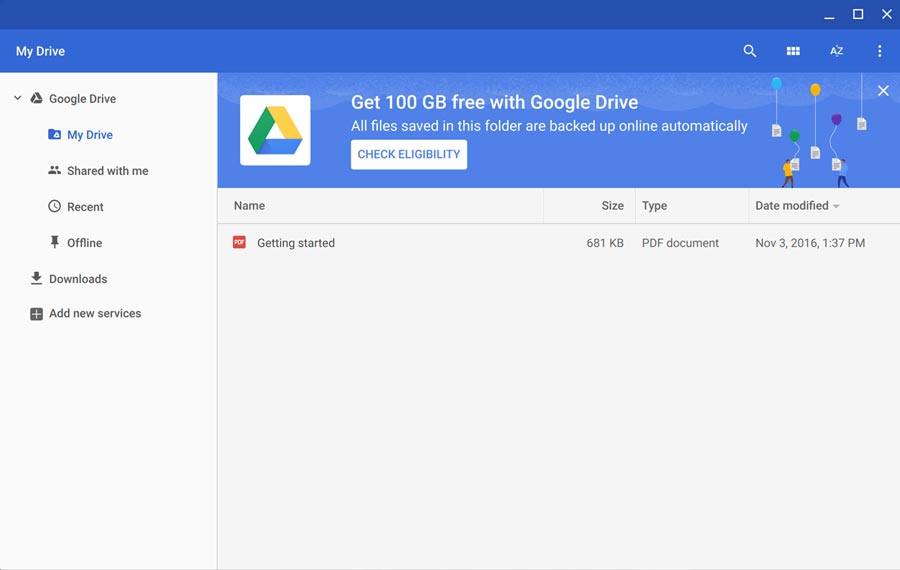
Task: Click the Google Drive triangle icon in sidebar
Action: pyautogui.click(x=36, y=98)
